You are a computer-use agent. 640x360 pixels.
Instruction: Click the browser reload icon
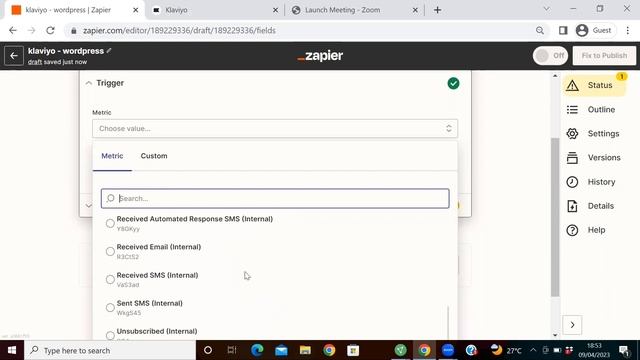coord(50,31)
